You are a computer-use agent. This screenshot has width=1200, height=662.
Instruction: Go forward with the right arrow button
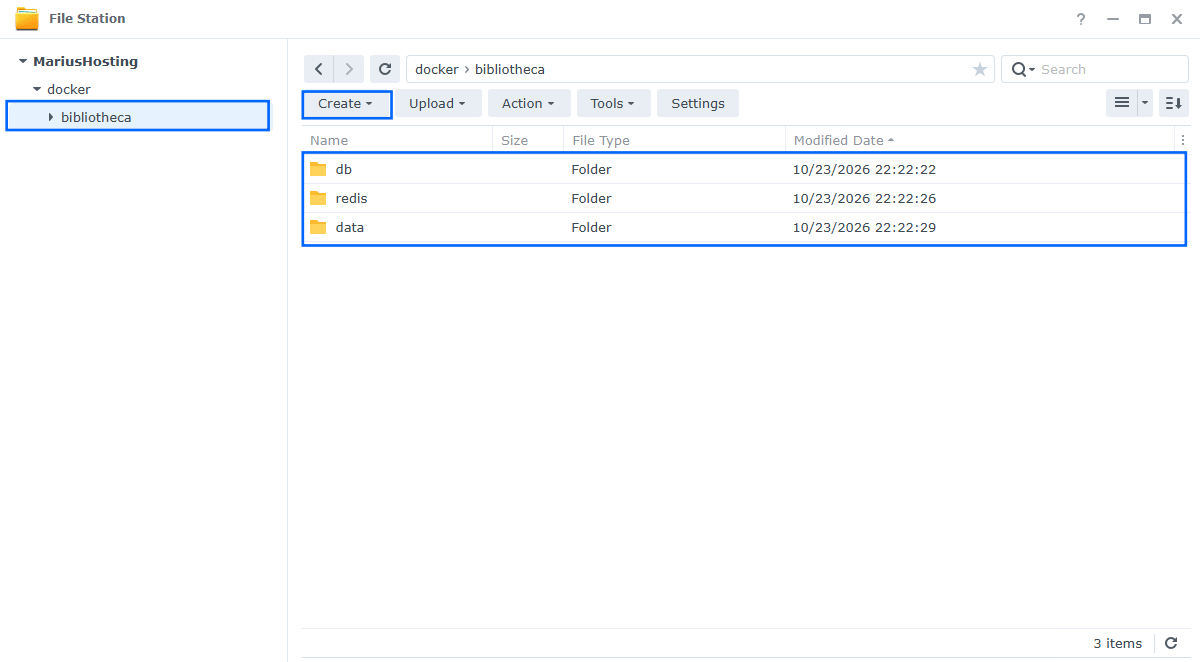(x=348, y=69)
